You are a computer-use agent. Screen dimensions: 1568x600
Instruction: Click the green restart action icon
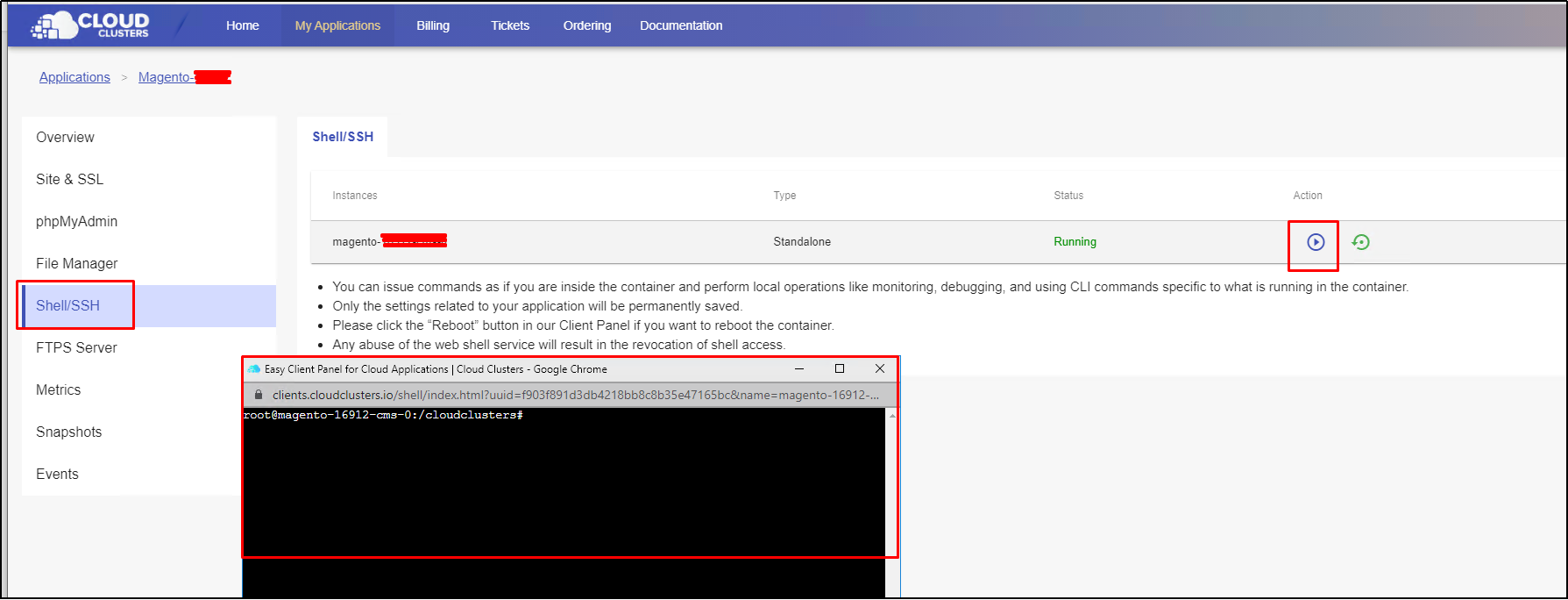click(x=1360, y=242)
